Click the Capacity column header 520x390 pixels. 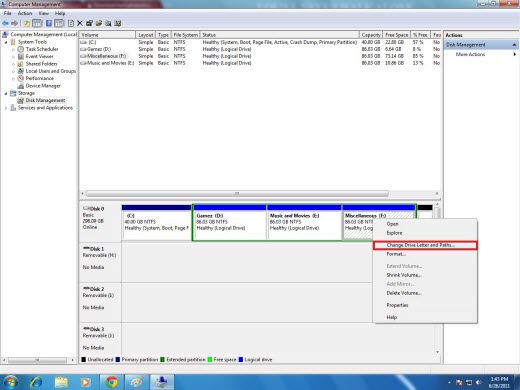[x=371, y=35]
